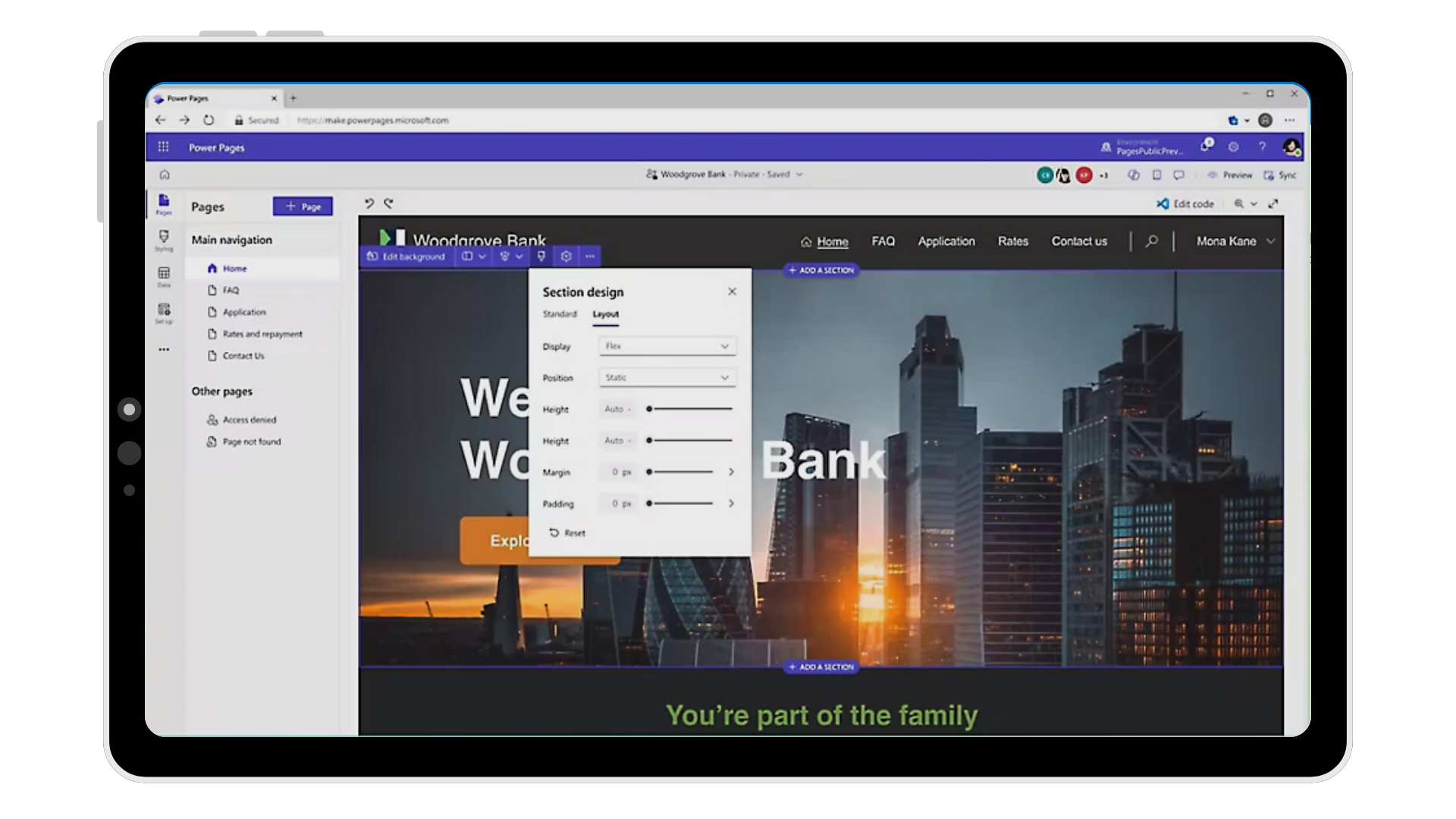
Task: Open the Rates site menu item
Action: (x=1013, y=241)
